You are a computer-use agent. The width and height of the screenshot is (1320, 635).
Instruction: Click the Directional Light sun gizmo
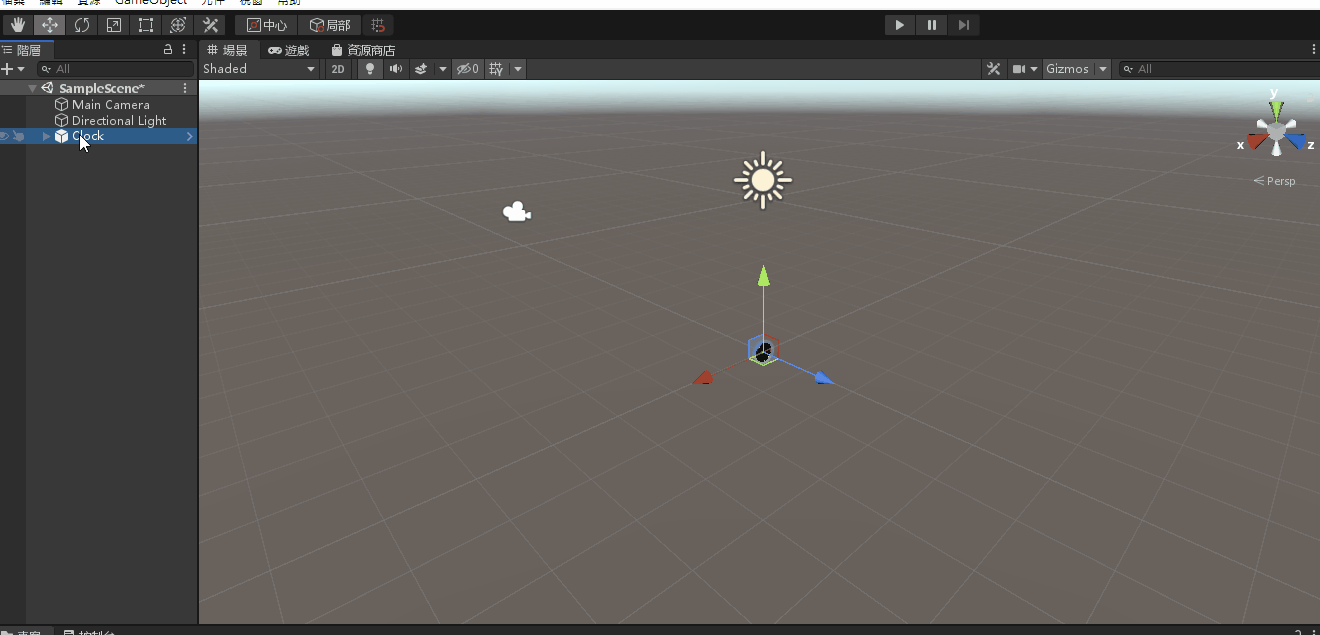(763, 180)
